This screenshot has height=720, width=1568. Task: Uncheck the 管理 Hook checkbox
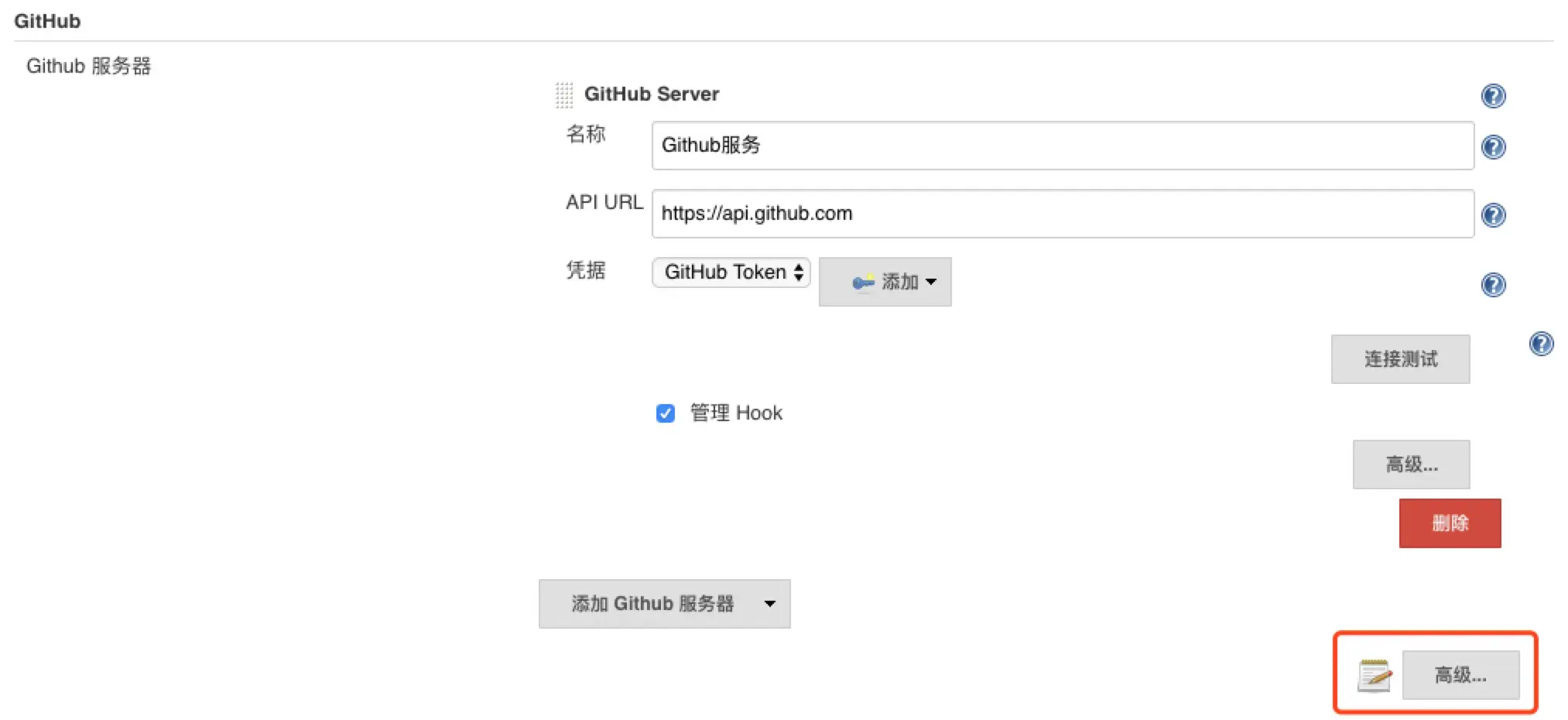tap(665, 413)
